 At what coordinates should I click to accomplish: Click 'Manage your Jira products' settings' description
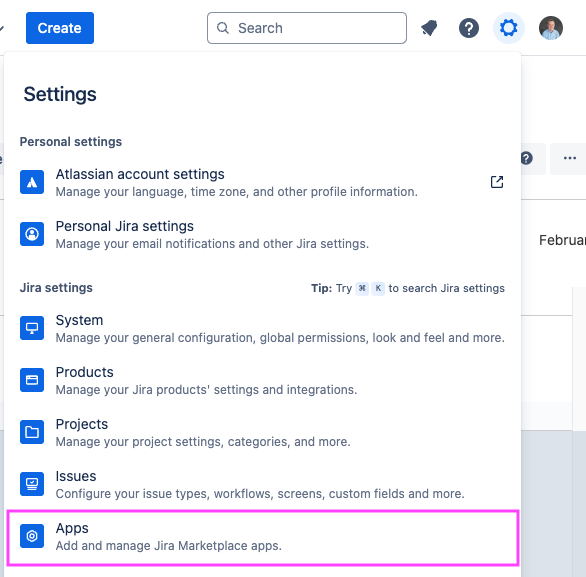click(206, 390)
